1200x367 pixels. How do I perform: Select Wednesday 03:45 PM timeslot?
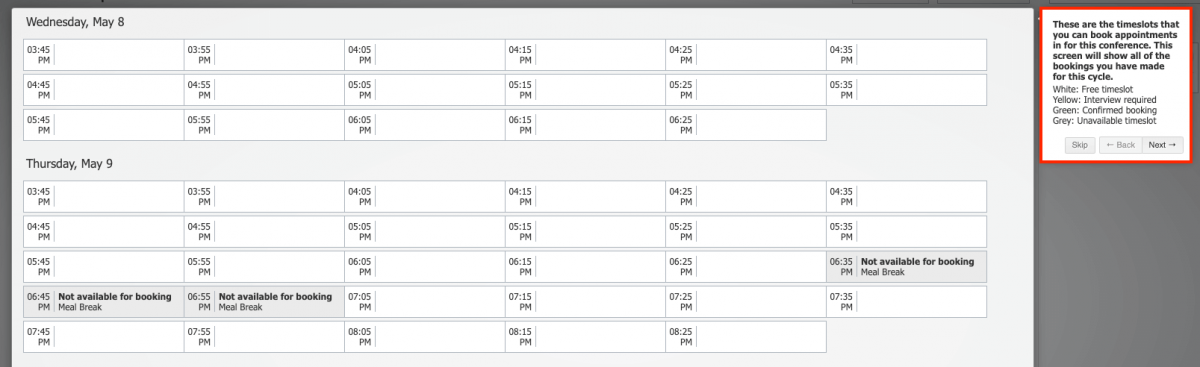coord(104,55)
